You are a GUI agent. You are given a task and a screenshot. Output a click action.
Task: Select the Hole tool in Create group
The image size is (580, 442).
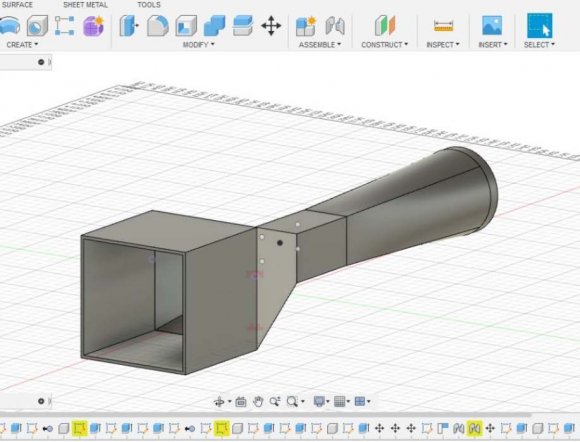37,26
